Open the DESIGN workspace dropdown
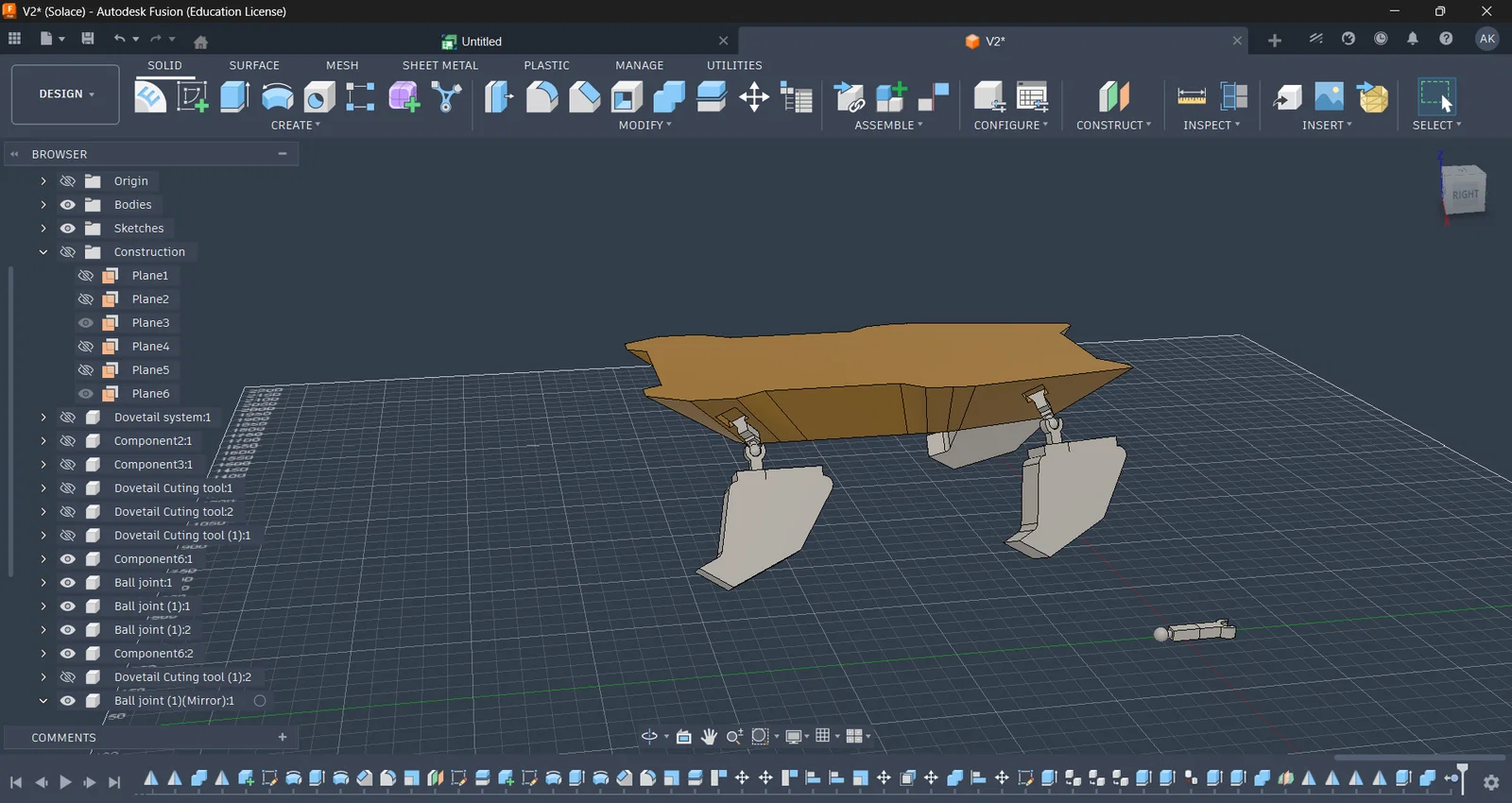The image size is (1512, 803). [65, 94]
